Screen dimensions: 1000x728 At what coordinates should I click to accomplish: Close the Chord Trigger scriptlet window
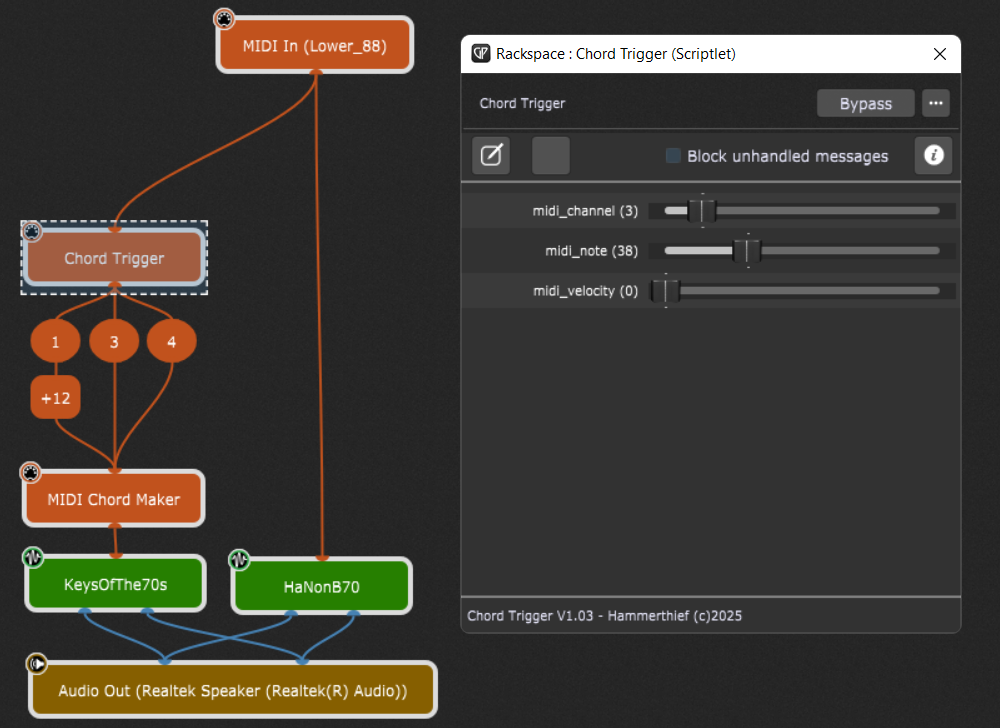939,54
